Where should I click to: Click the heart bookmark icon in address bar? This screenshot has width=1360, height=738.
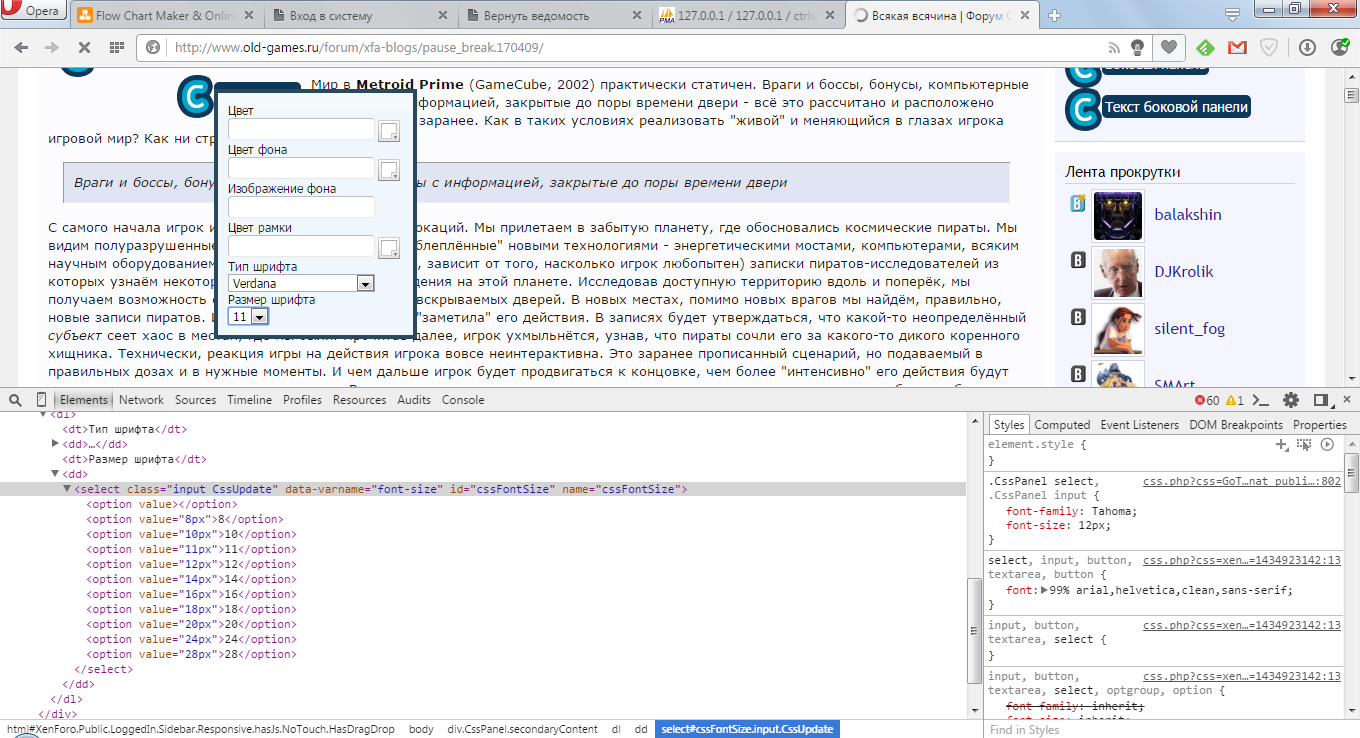[1166, 47]
